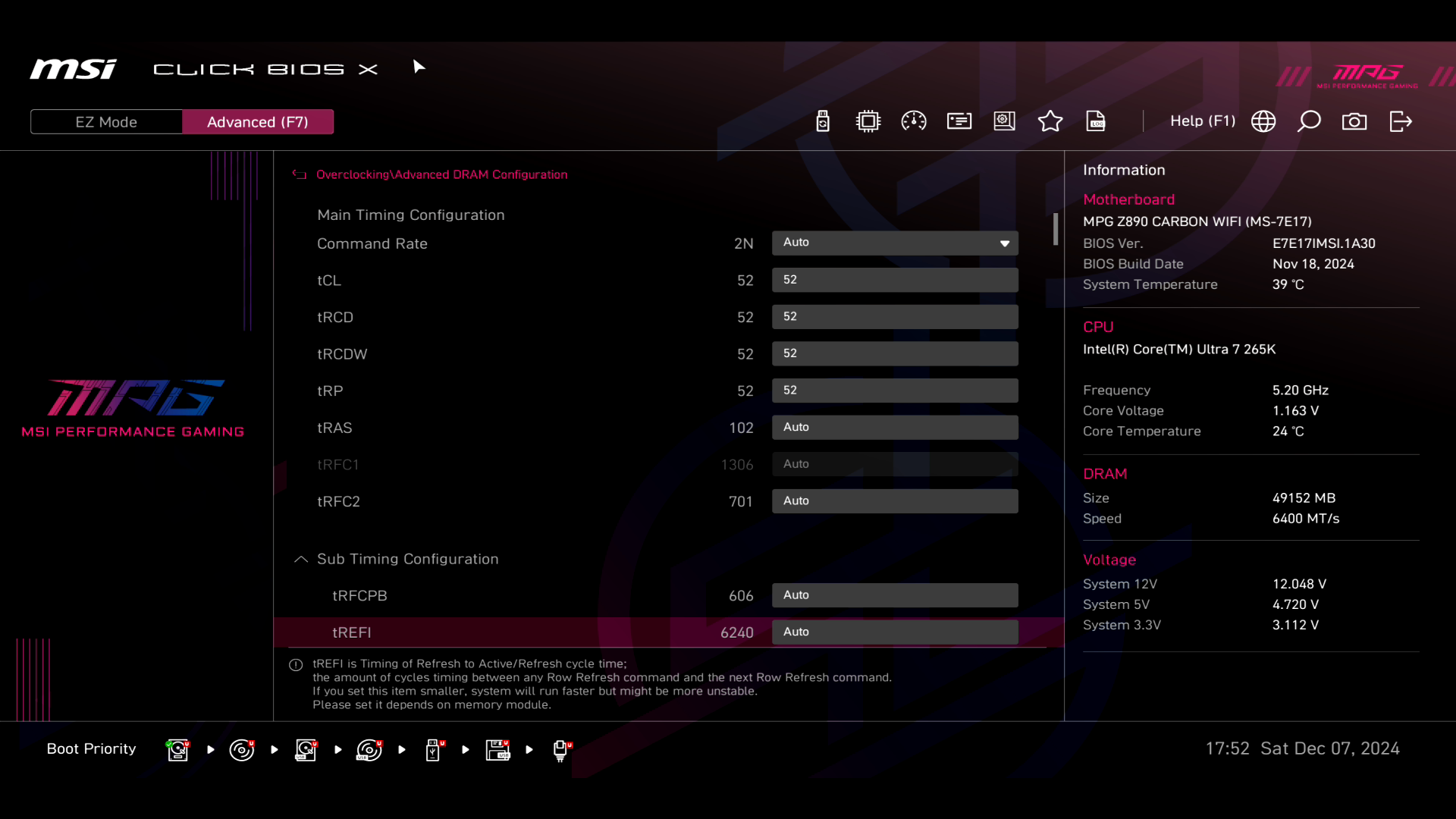1456x819 pixels.
Task: Click the language globe icon
Action: 1263,121
